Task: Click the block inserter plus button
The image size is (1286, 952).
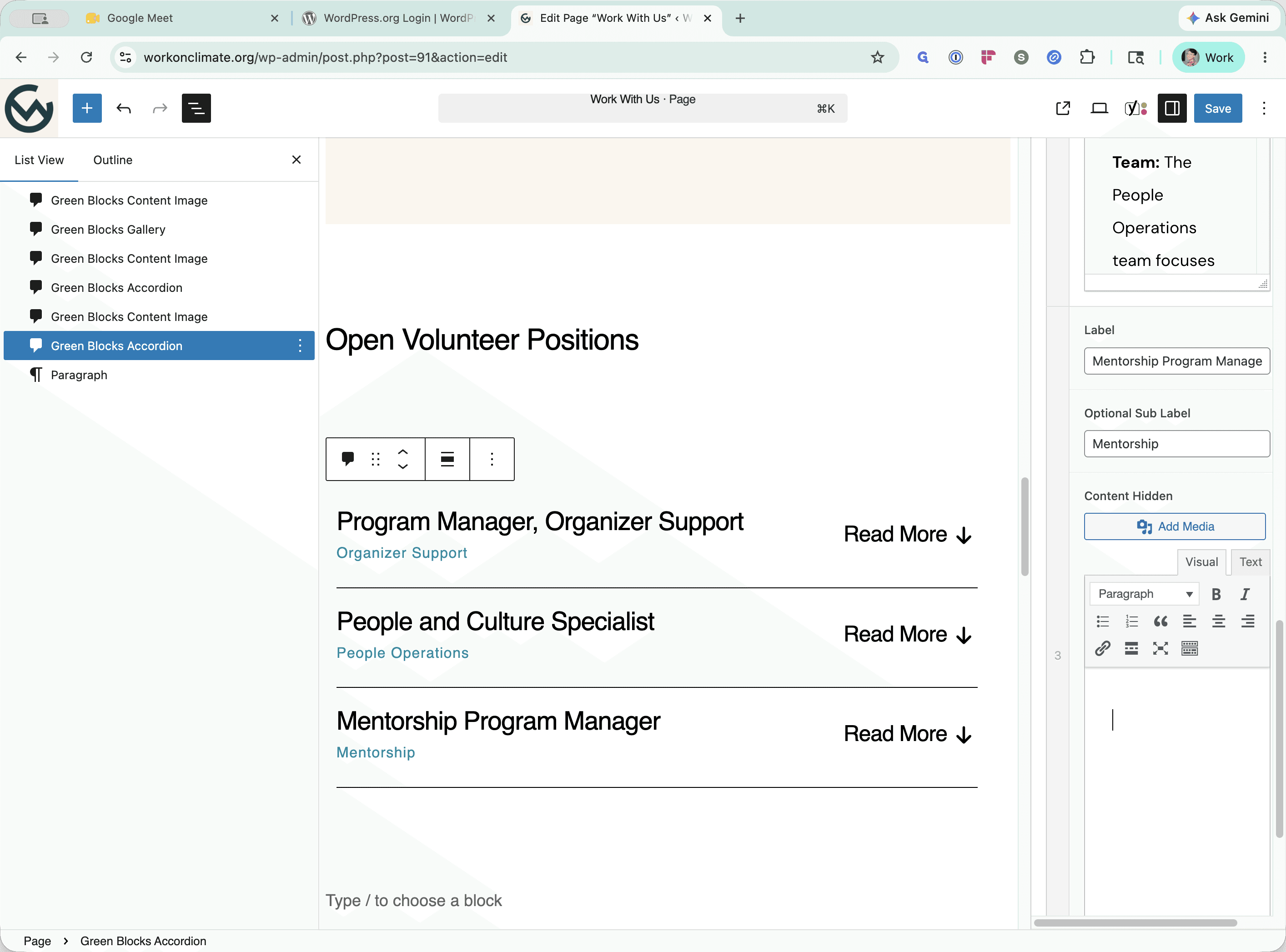Action: [87, 108]
